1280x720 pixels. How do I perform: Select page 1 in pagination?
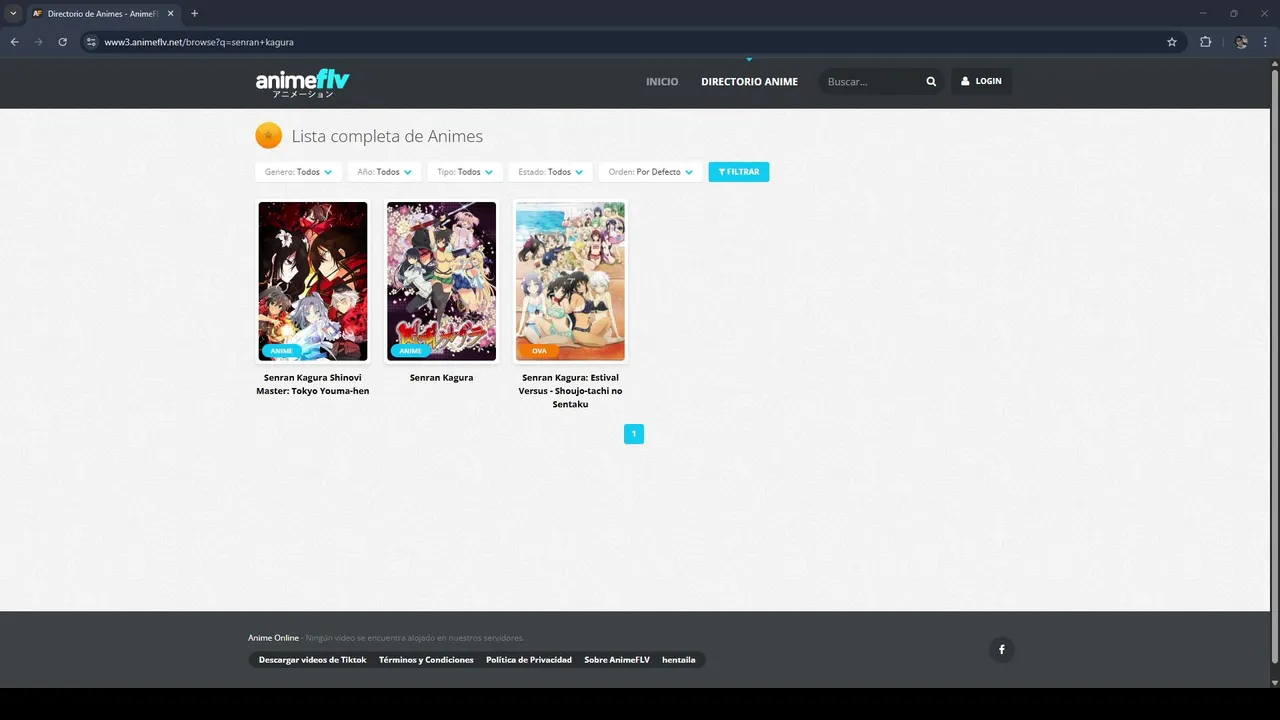634,434
